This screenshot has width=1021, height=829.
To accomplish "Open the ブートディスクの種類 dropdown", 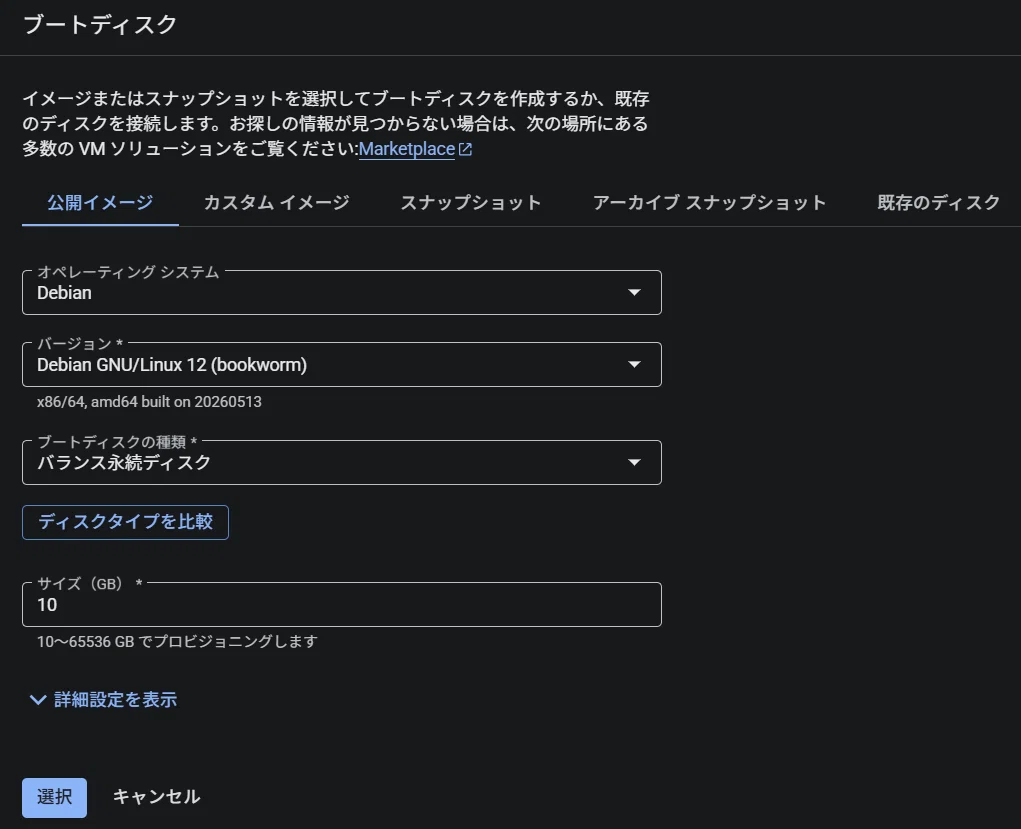I will (342, 462).
